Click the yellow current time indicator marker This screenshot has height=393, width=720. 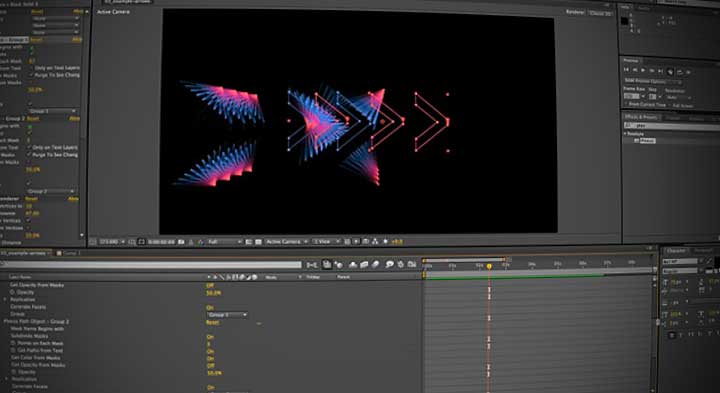489,266
